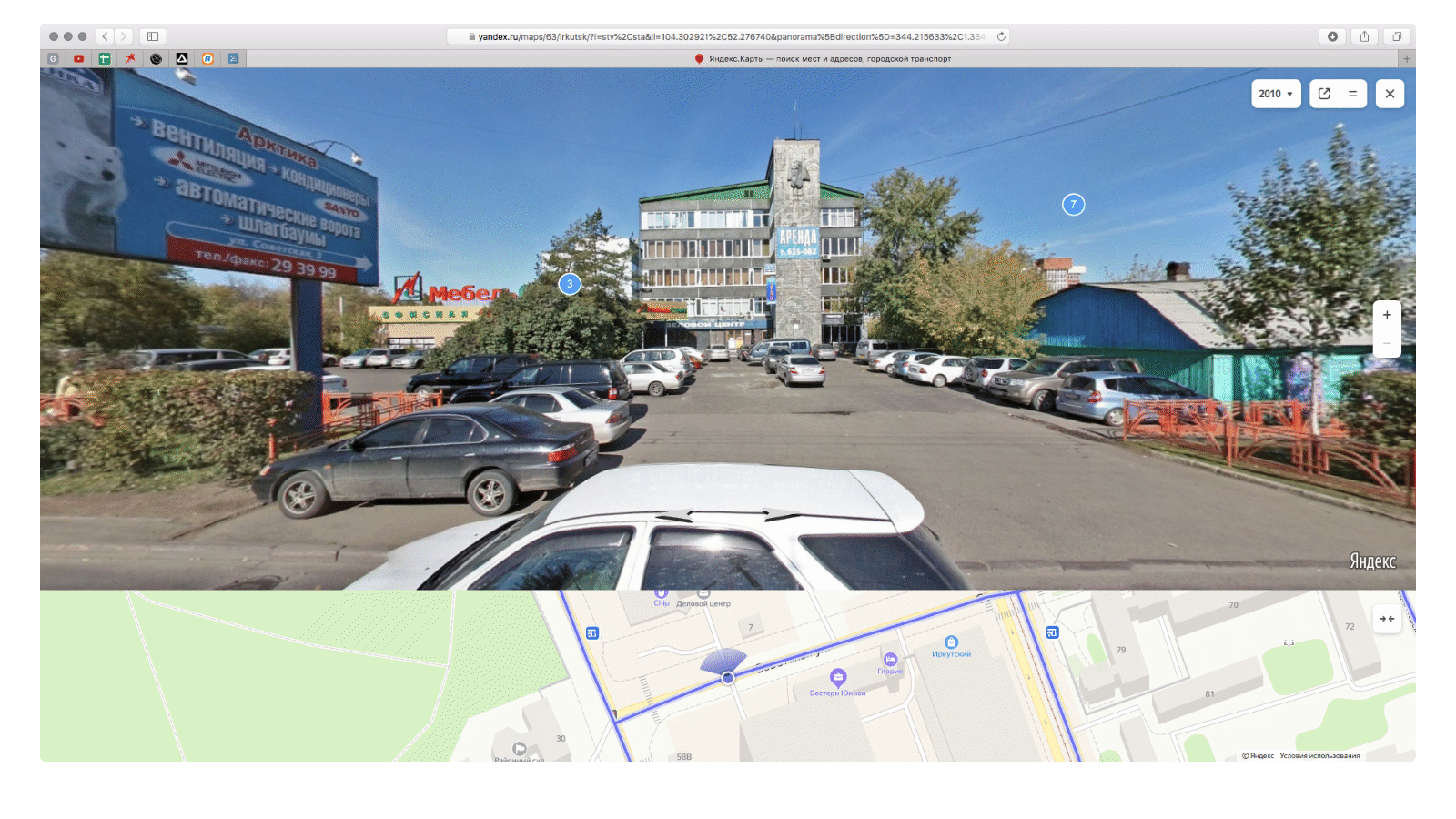Image resolution: width=1456 pixels, height=819 pixels.
Task: Open Safari downloads icon
Action: (1332, 36)
